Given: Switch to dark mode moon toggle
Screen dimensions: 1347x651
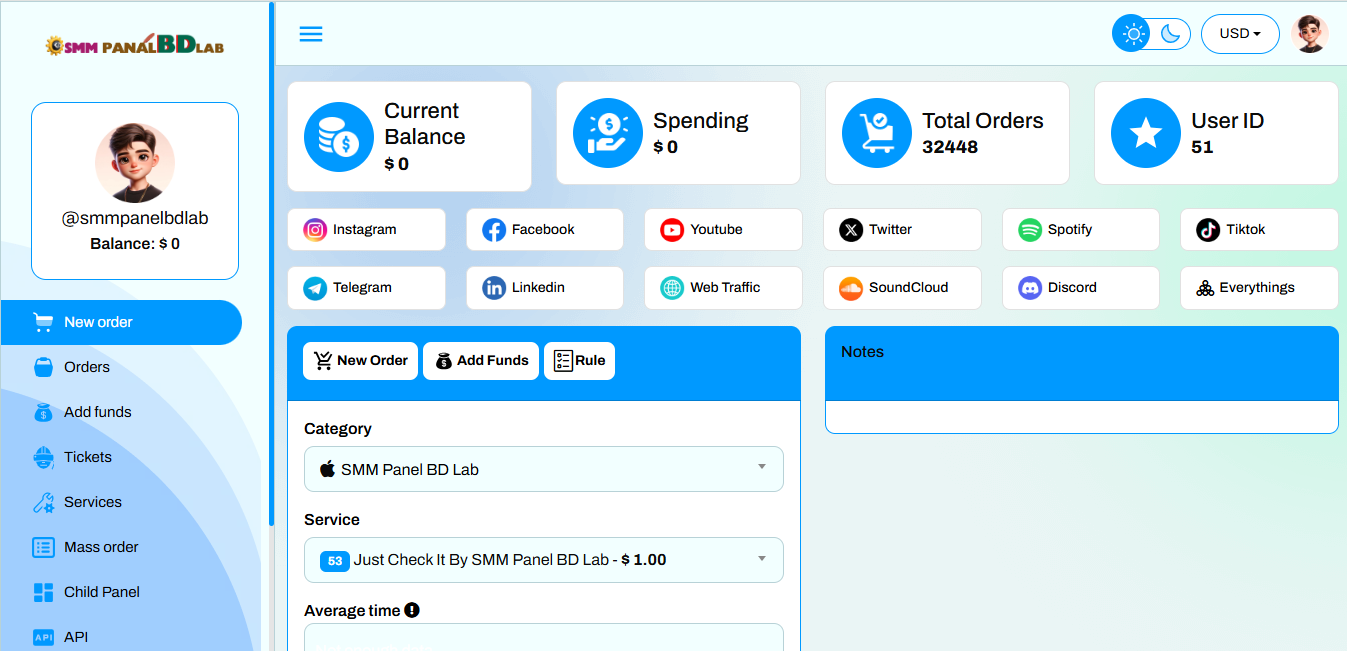Looking at the screenshot, I should [1171, 34].
